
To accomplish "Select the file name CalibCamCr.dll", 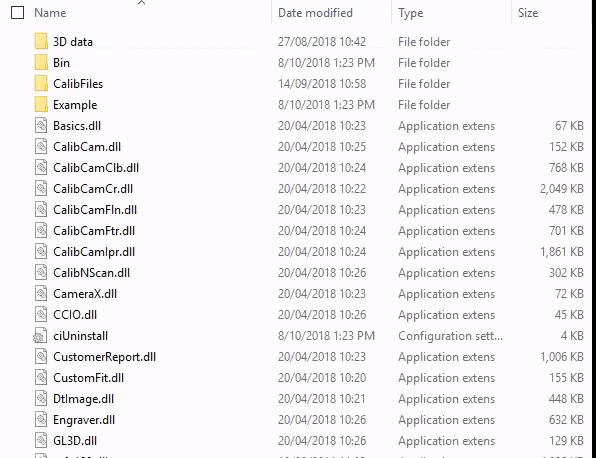I will click(x=93, y=189).
